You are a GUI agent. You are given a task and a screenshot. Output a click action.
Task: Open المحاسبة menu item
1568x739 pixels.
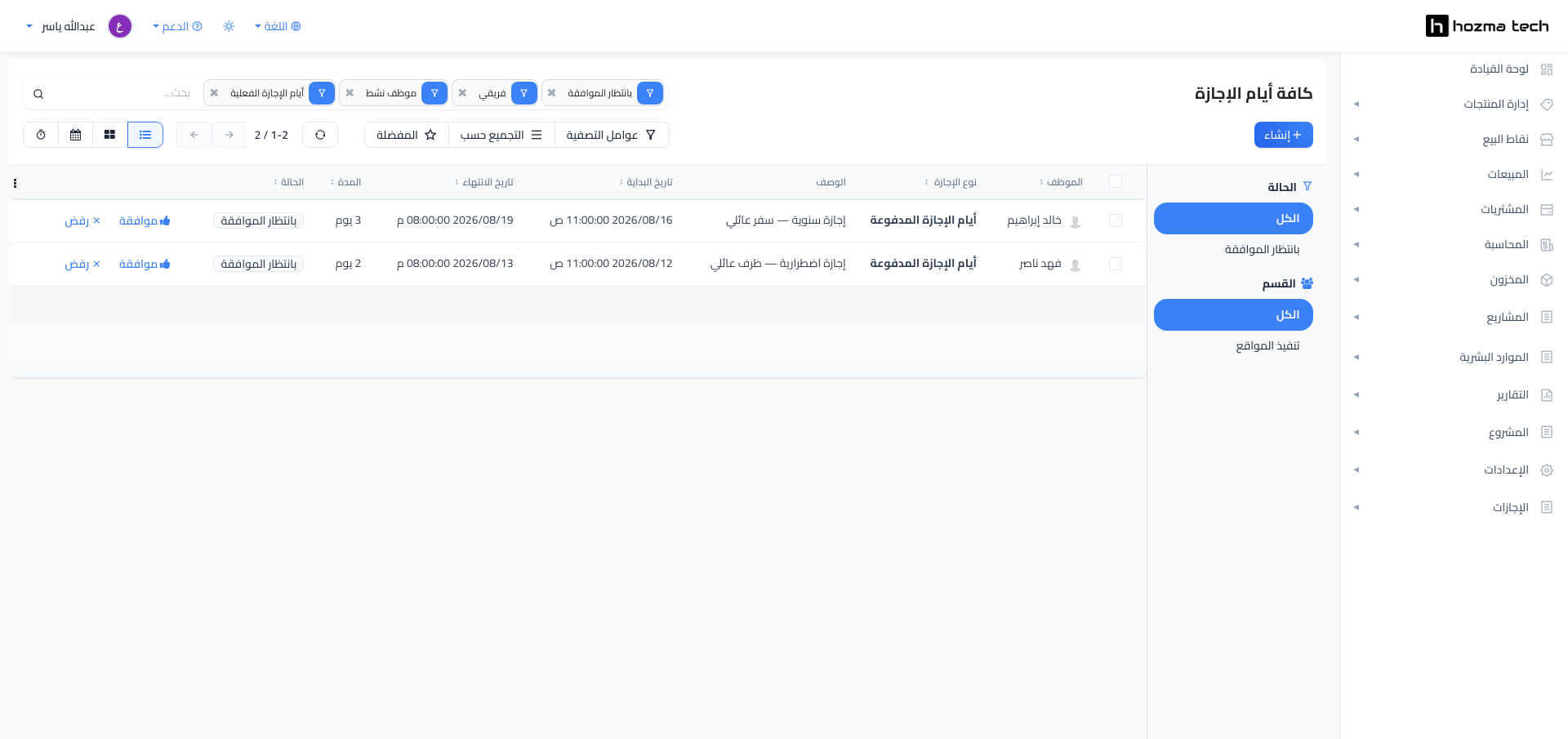[1506, 245]
